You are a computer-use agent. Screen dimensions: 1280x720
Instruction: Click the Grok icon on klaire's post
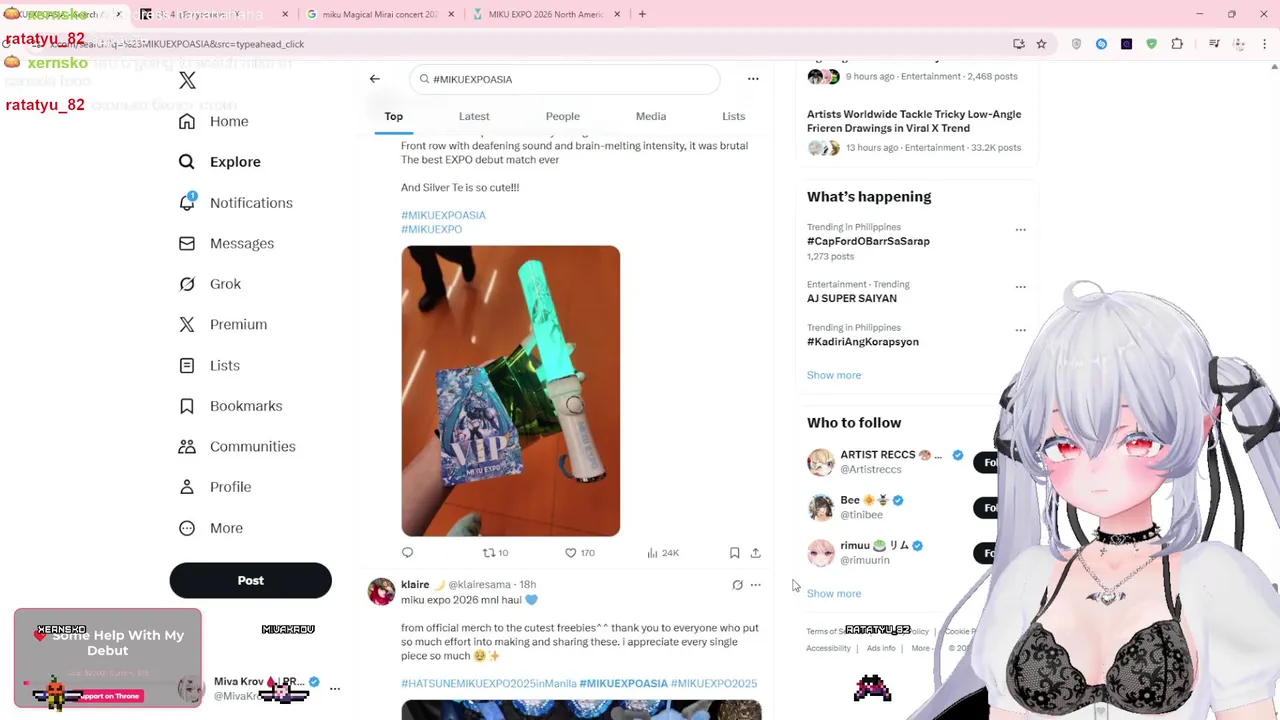(x=737, y=585)
